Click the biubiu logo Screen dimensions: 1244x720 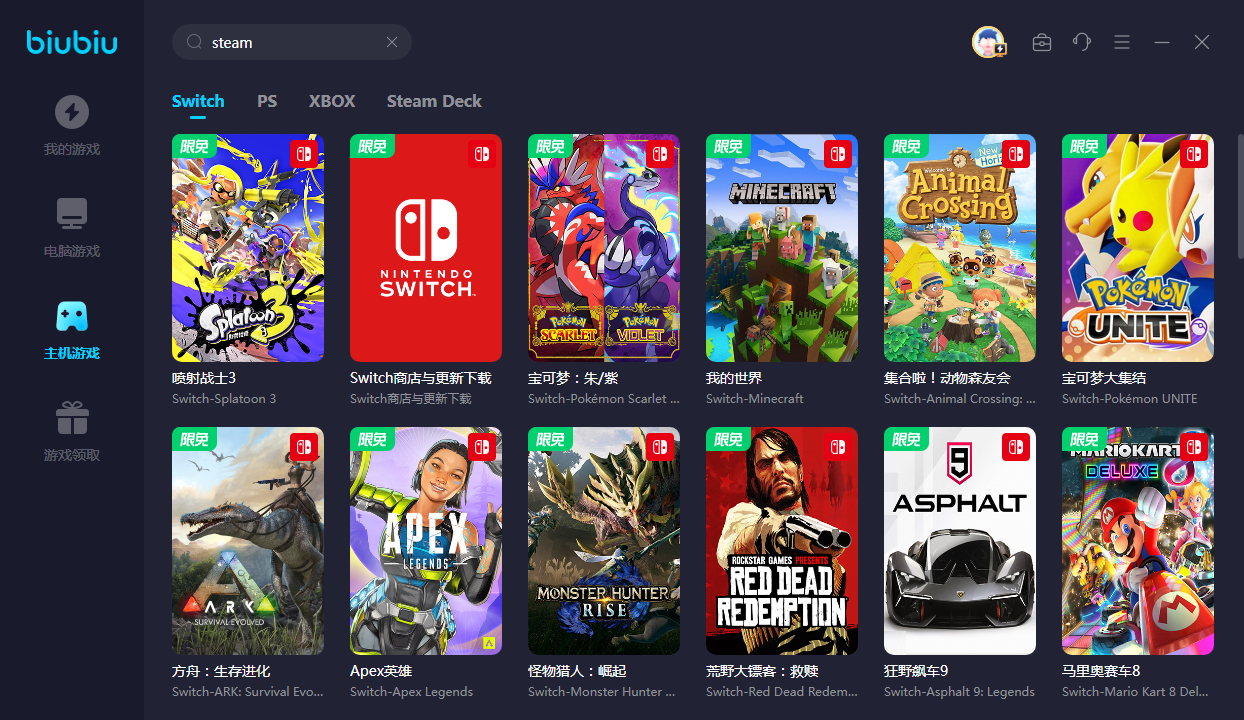pyautogui.click(x=72, y=42)
